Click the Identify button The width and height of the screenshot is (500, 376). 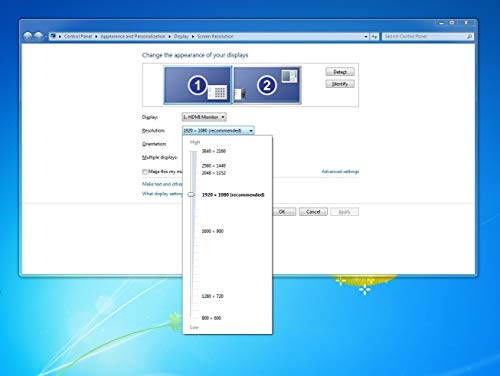(x=340, y=84)
